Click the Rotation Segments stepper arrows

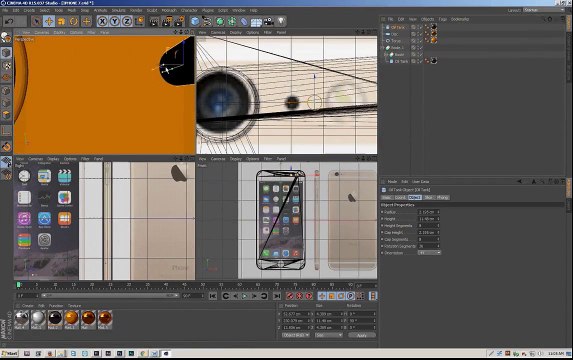point(438,246)
